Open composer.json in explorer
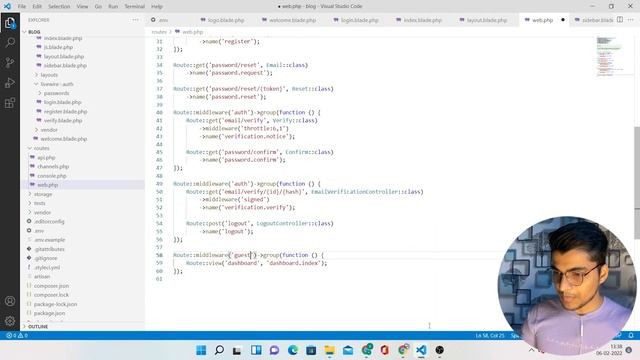 click(x=51, y=286)
